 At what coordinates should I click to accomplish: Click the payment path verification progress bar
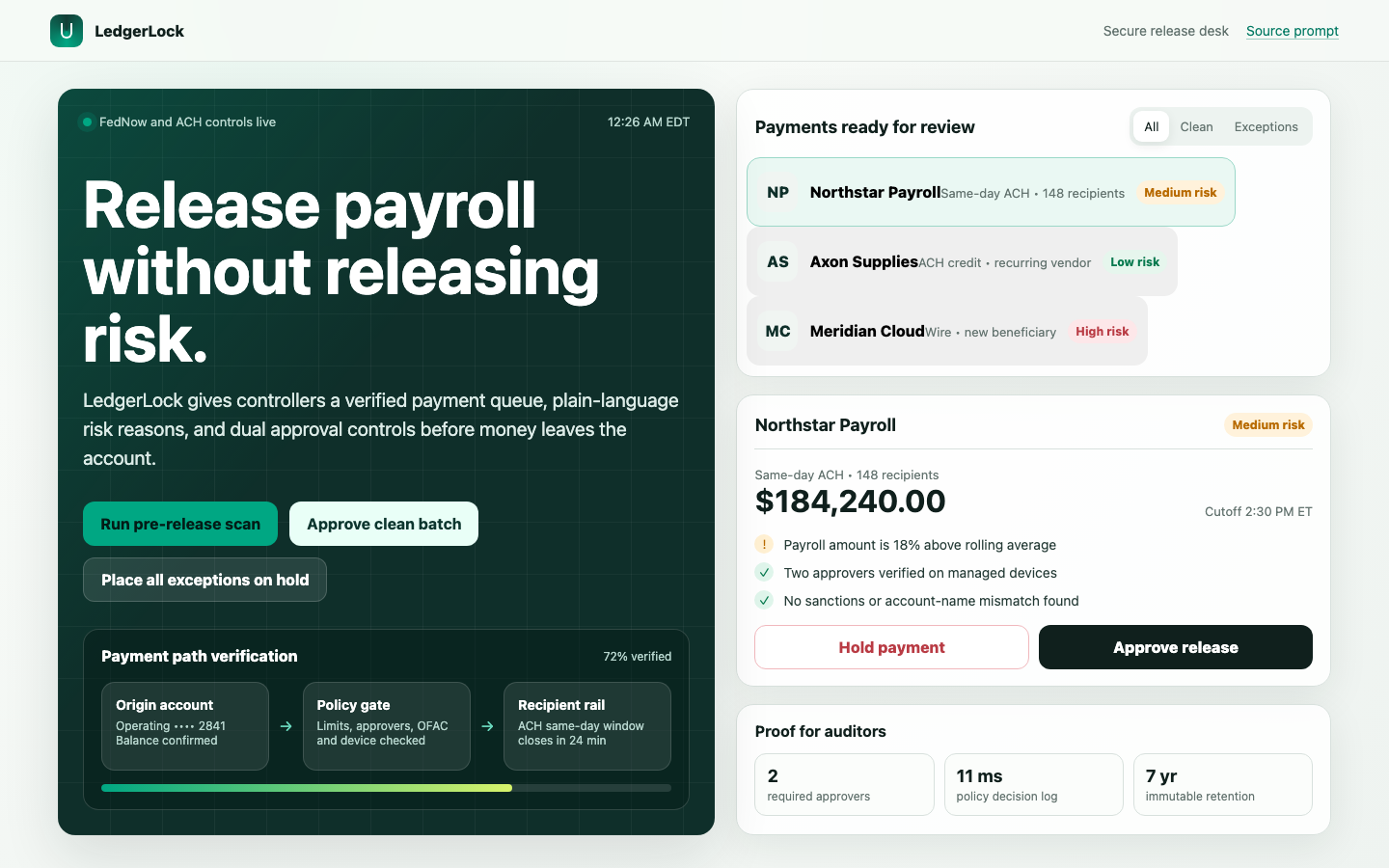386,788
